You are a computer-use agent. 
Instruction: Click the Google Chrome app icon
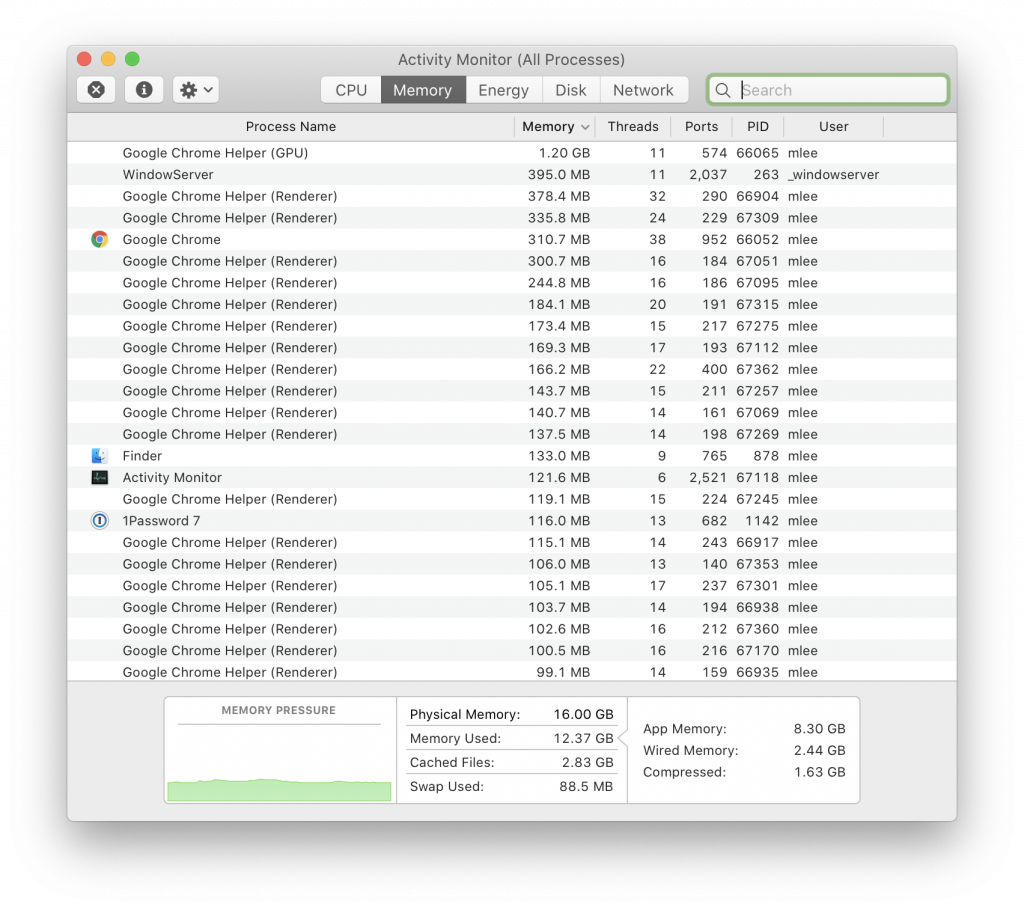tap(99, 240)
